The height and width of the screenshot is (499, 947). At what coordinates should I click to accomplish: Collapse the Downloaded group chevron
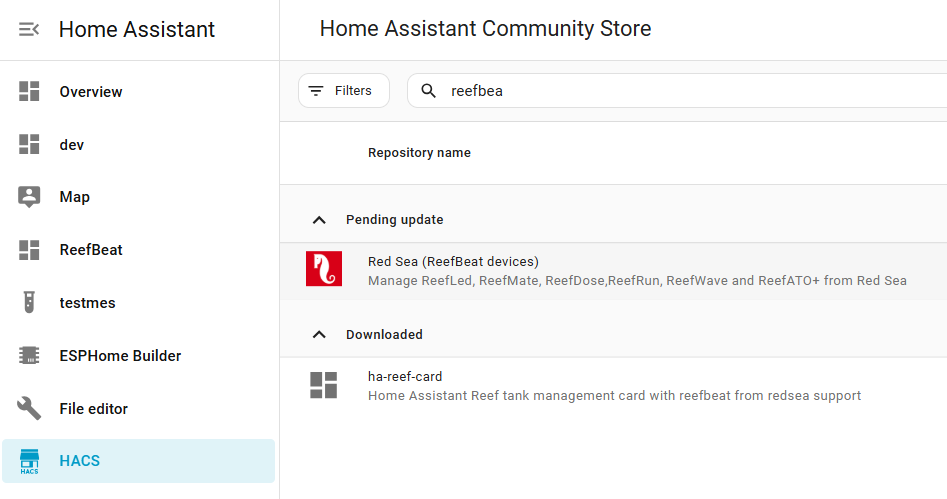click(319, 335)
